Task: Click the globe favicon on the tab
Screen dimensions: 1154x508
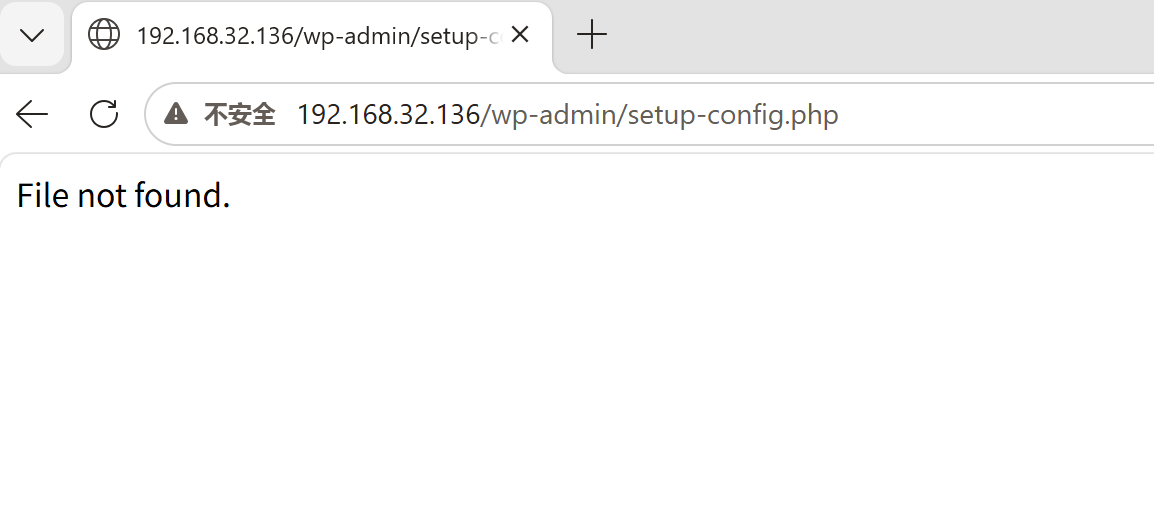Action: click(104, 35)
